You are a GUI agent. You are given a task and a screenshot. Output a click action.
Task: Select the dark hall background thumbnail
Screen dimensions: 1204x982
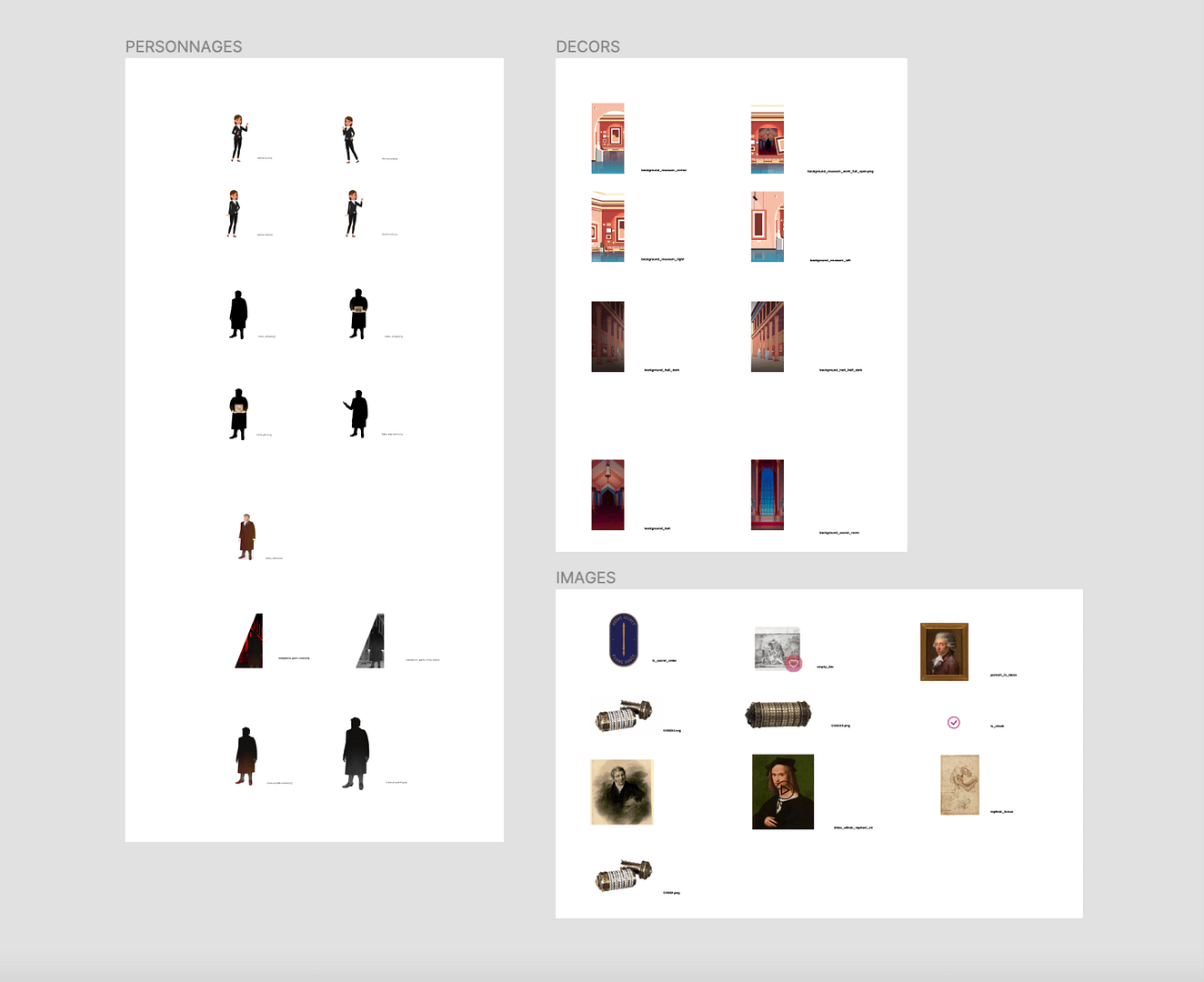click(x=607, y=336)
